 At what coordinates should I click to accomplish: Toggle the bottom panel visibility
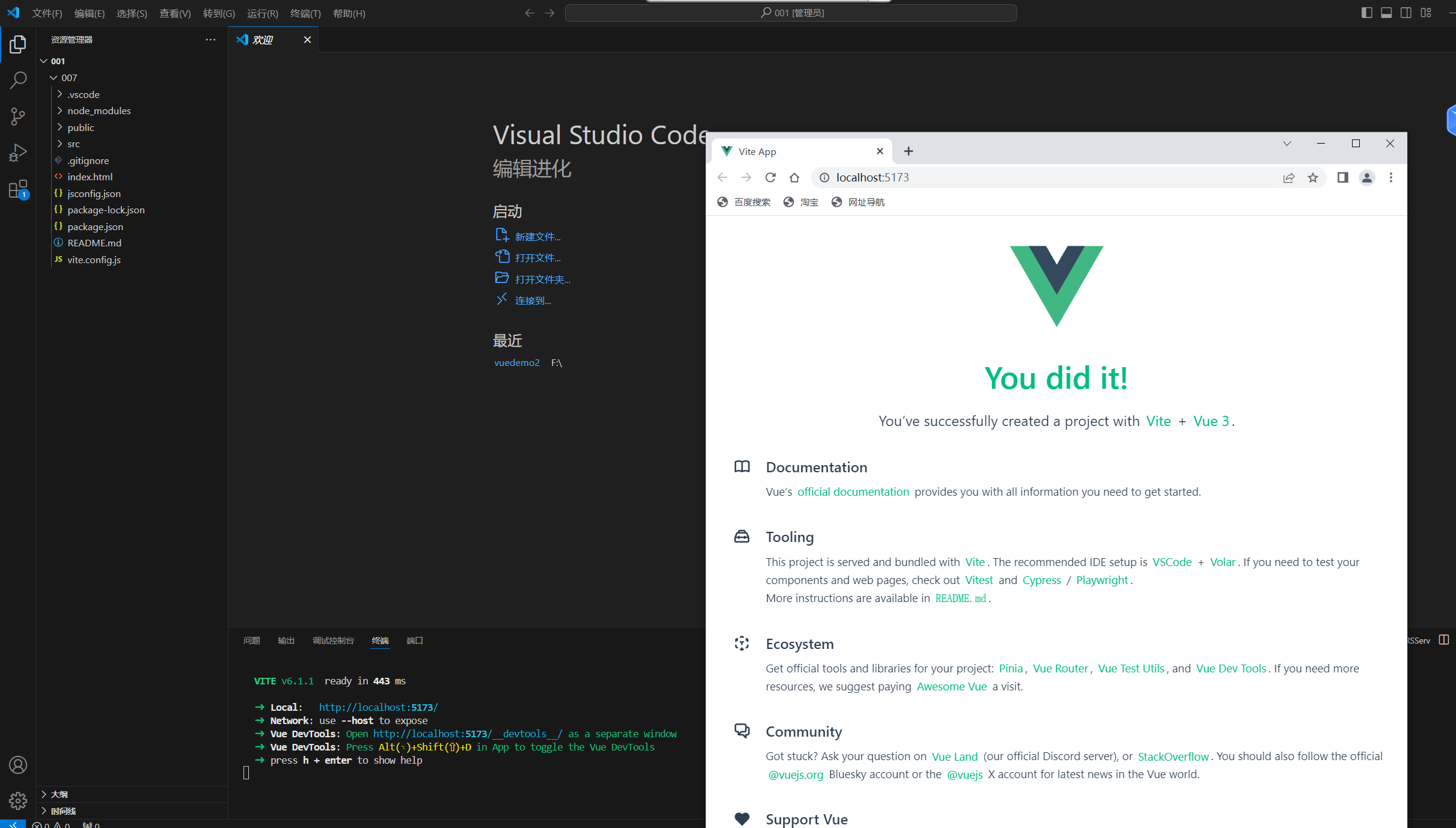(1386, 13)
